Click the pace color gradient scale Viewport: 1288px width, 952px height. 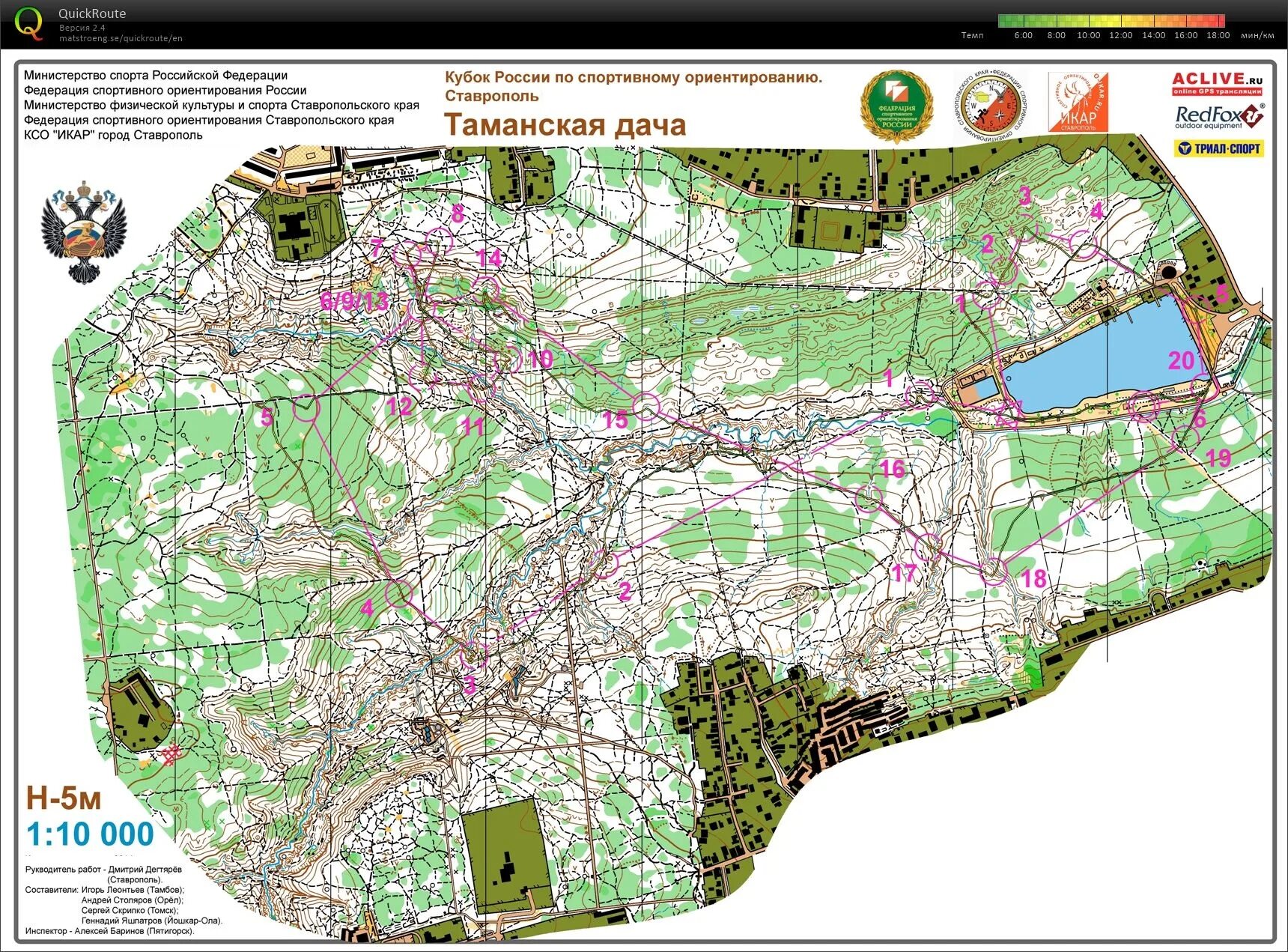point(1111,21)
